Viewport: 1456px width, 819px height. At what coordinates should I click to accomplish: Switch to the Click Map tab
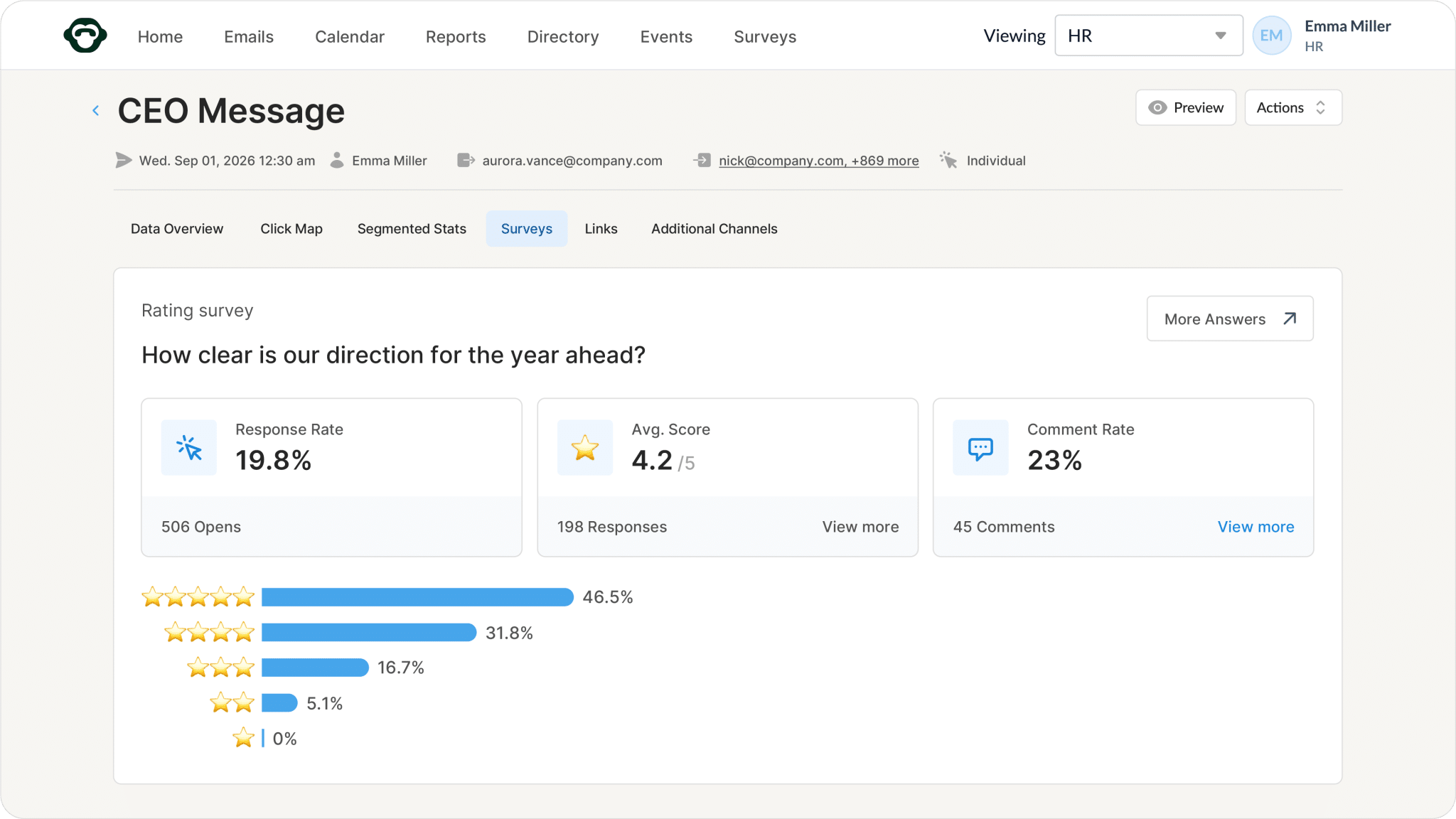tap(291, 229)
